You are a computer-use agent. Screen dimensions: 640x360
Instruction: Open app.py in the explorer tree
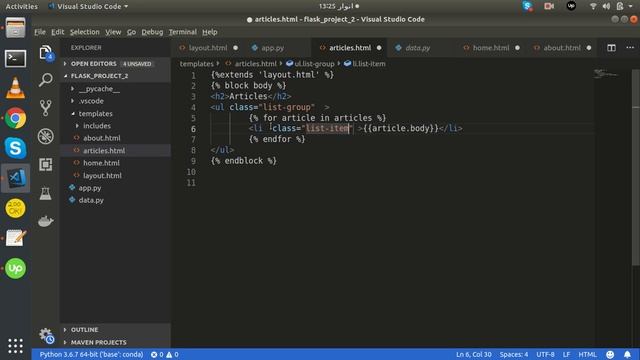[115, 188]
